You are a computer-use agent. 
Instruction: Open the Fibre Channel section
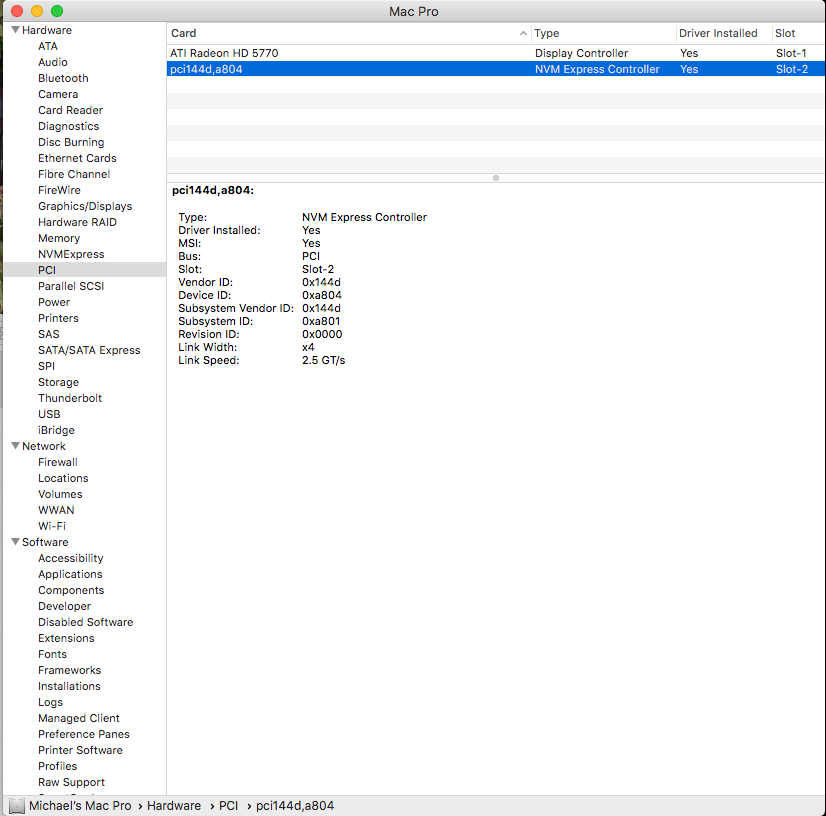click(x=74, y=174)
